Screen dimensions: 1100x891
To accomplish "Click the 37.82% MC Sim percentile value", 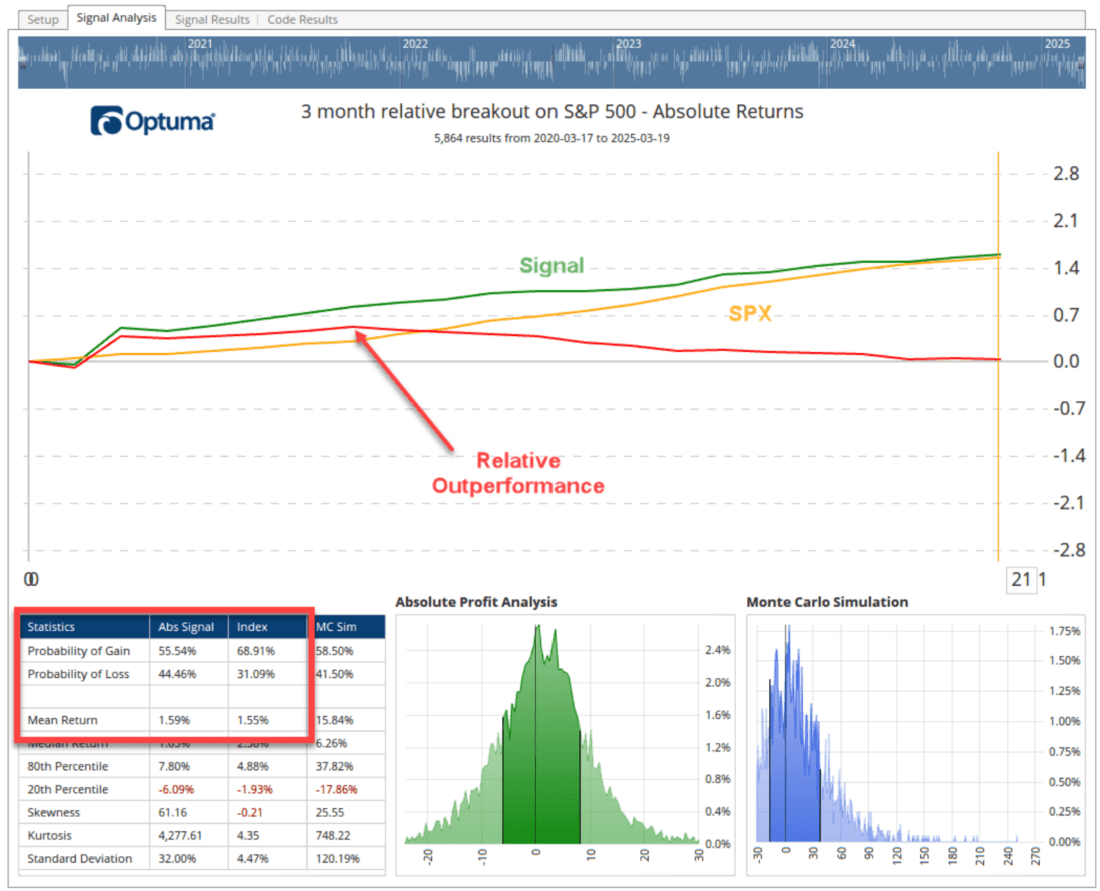I will [335, 766].
